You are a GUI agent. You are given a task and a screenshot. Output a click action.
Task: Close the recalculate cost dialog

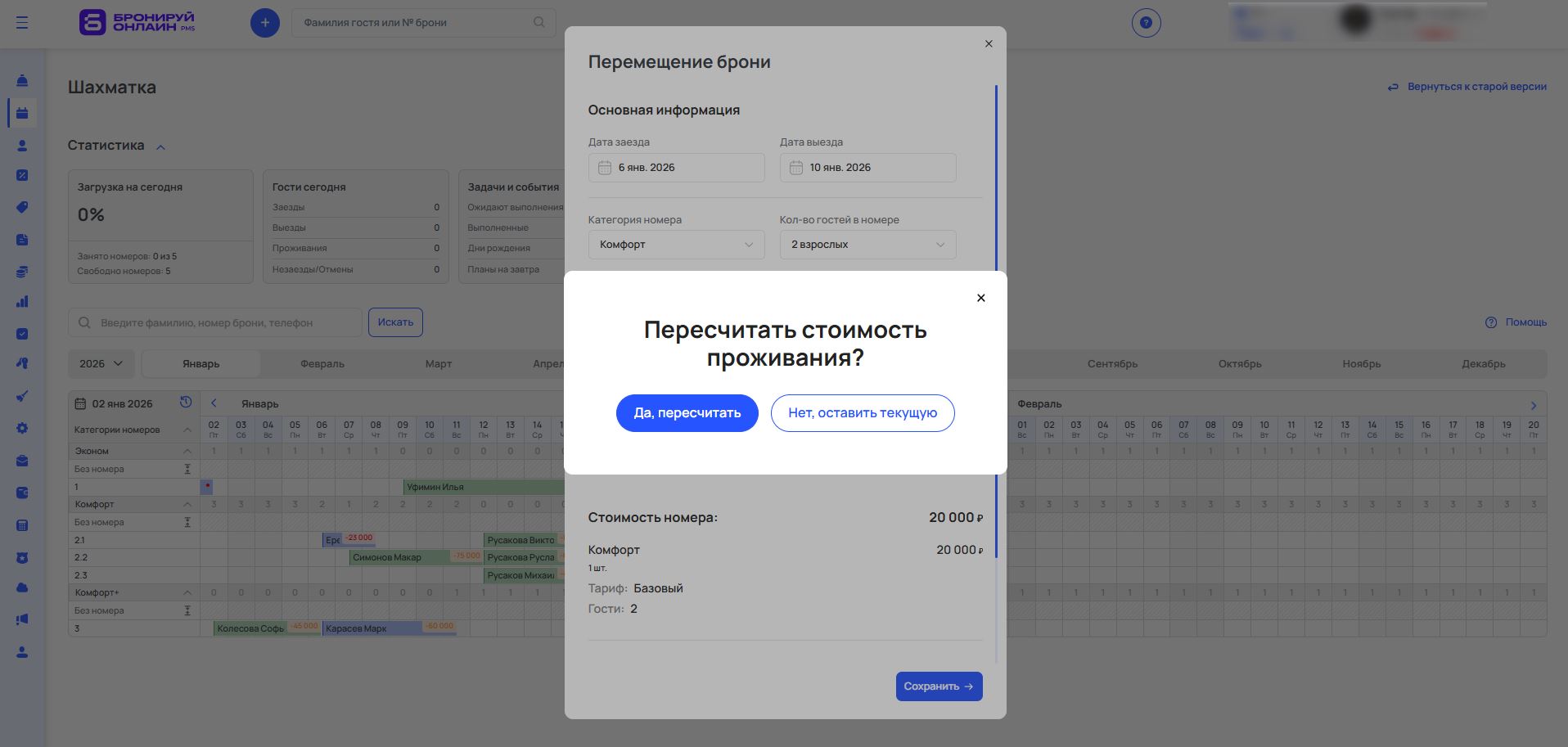(x=980, y=298)
